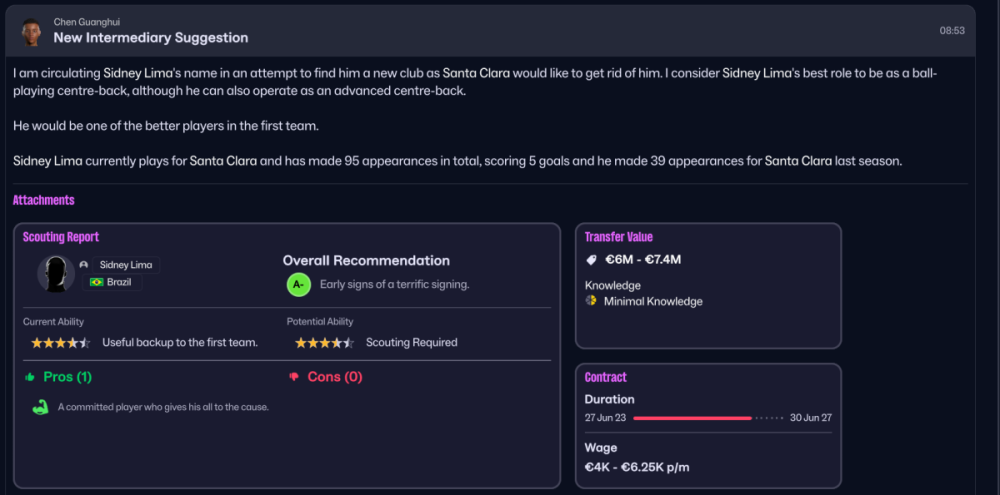This screenshot has height=495, width=1000.
Task: Select the Scouting Report panel heading
Action: coord(61,237)
